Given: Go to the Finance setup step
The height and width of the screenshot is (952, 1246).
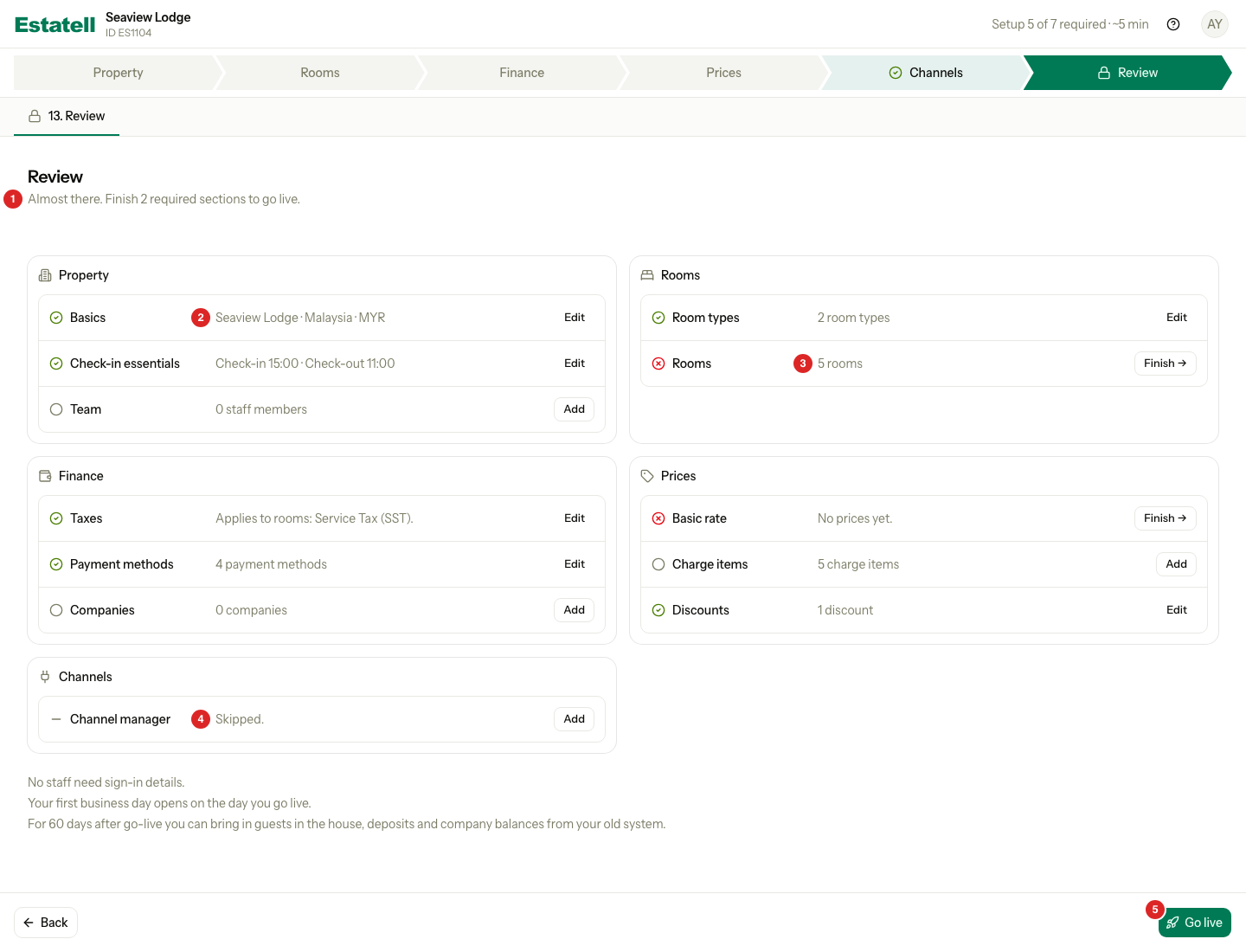Looking at the screenshot, I should pos(522,73).
